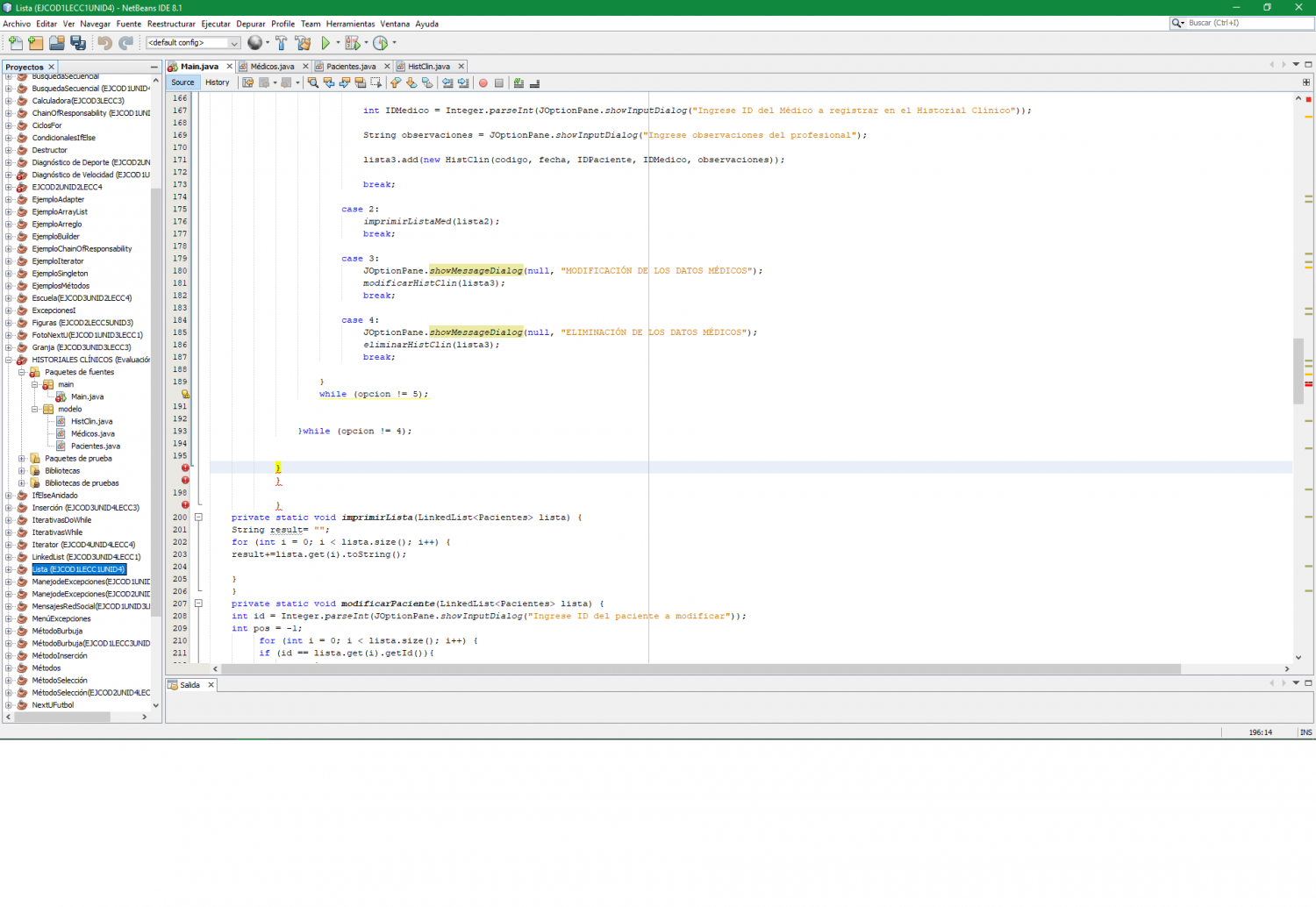This screenshot has width=1316, height=907.
Task: Click the INS insert mode indicator
Action: [x=1305, y=732]
